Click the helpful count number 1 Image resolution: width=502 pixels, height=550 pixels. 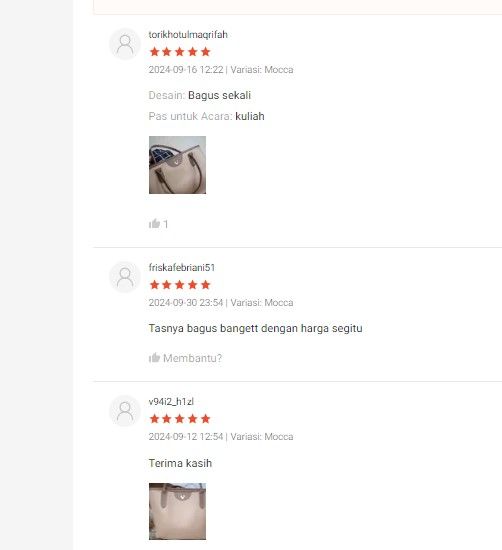coord(166,224)
